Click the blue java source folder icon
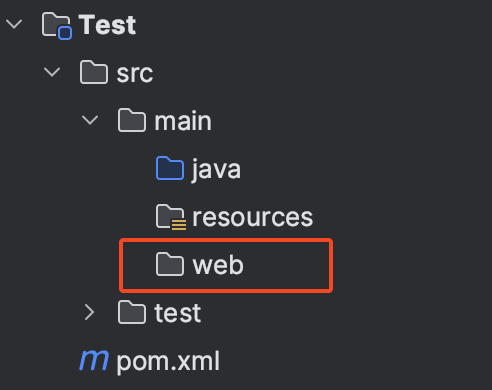 [170, 168]
